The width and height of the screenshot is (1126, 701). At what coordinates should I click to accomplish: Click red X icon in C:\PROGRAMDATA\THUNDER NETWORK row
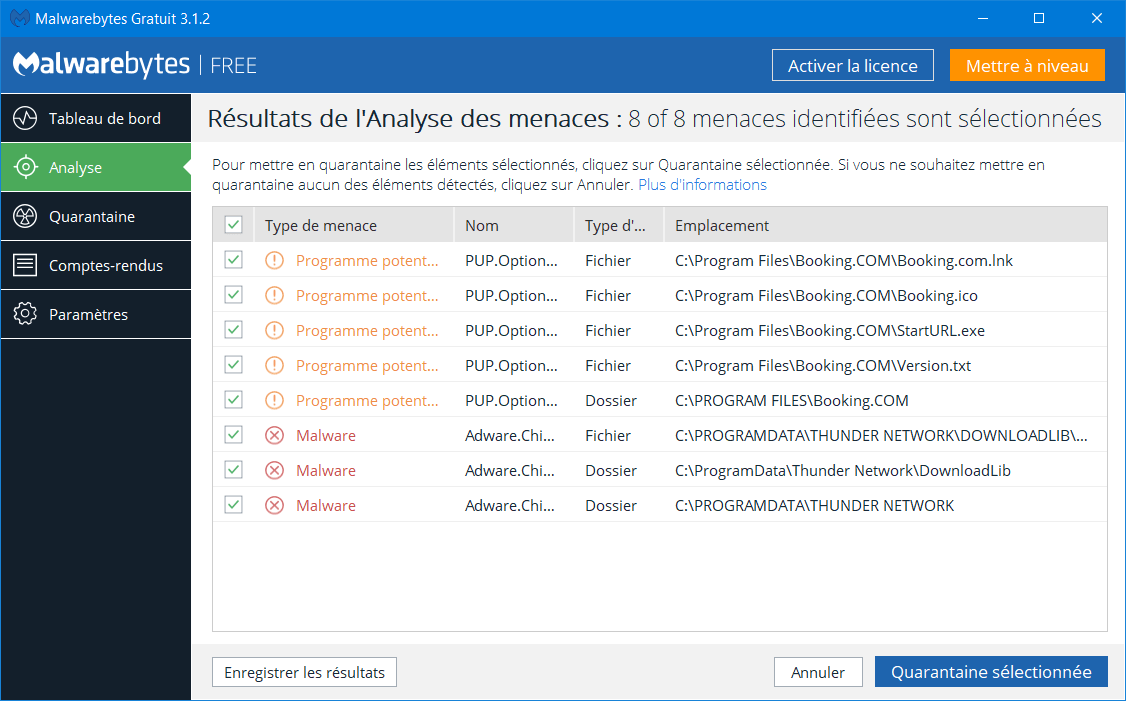pyautogui.click(x=274, y=505)
